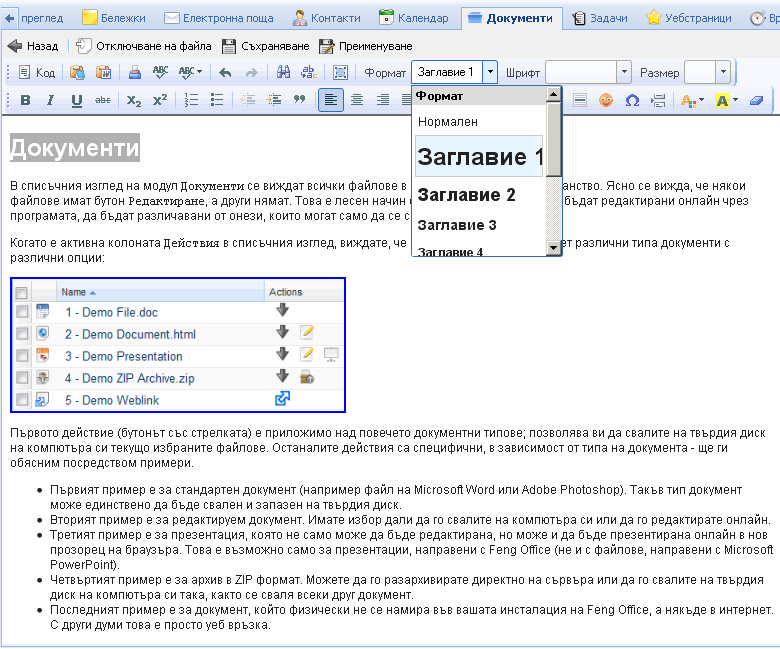This screenshot has width=780, height=649.
Task: Insert a numbered list
Action: point(191,100)
